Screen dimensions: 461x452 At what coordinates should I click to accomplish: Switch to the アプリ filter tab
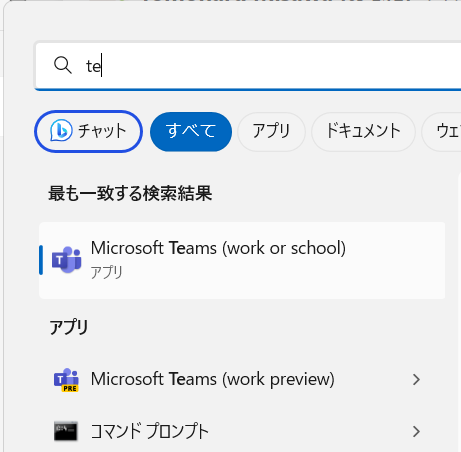point(271,131)
